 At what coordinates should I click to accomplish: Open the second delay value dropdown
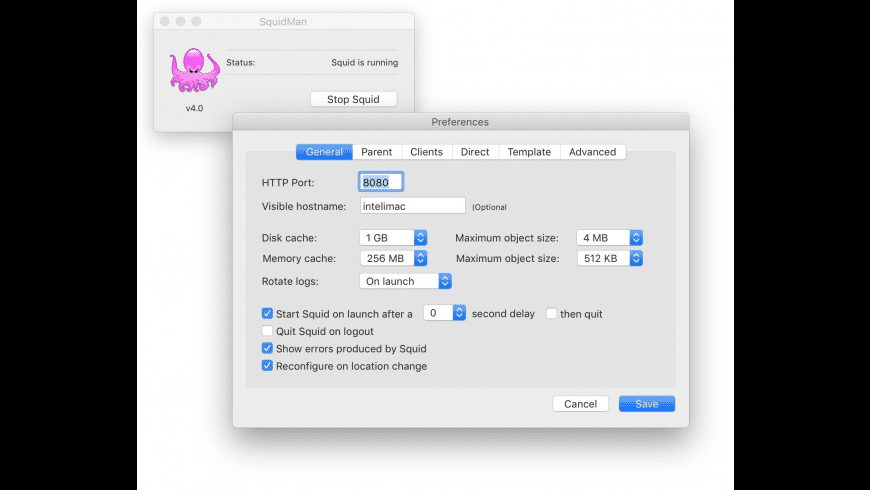[x=444, y=313]
